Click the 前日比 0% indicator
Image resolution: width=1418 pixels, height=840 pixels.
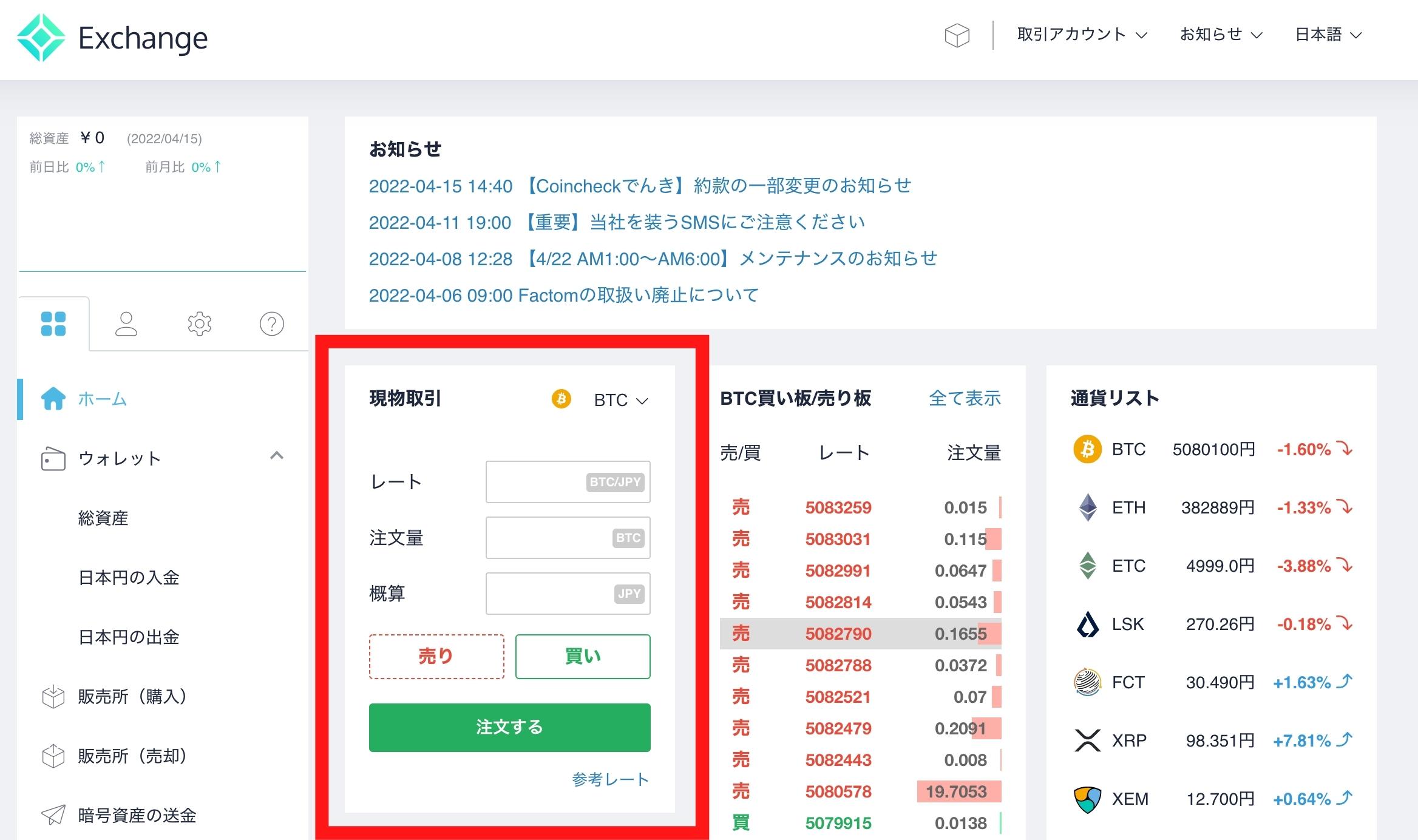67,167
